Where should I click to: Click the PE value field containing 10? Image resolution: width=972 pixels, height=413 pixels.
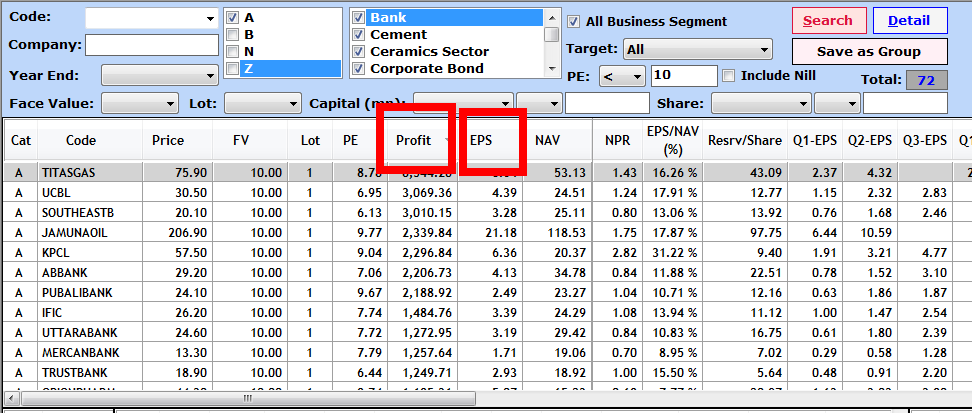click(x=684, y=76)
